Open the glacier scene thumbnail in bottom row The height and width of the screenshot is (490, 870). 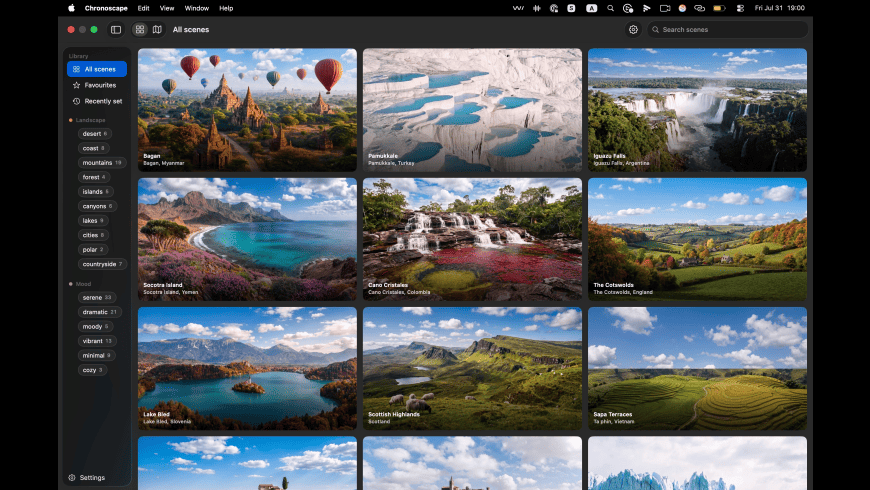point(697,463)
